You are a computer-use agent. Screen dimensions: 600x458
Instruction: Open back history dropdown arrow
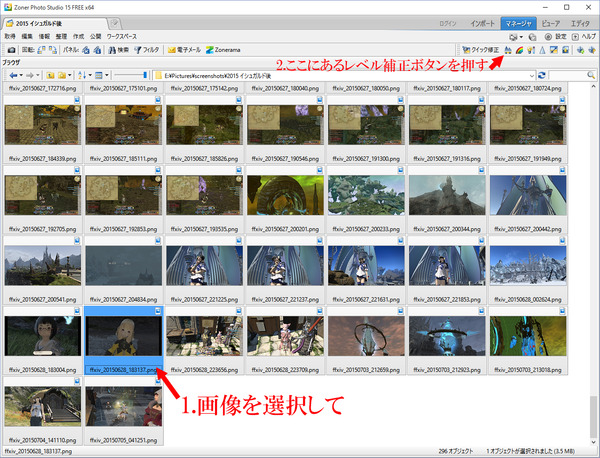click(x=21, y=75)
